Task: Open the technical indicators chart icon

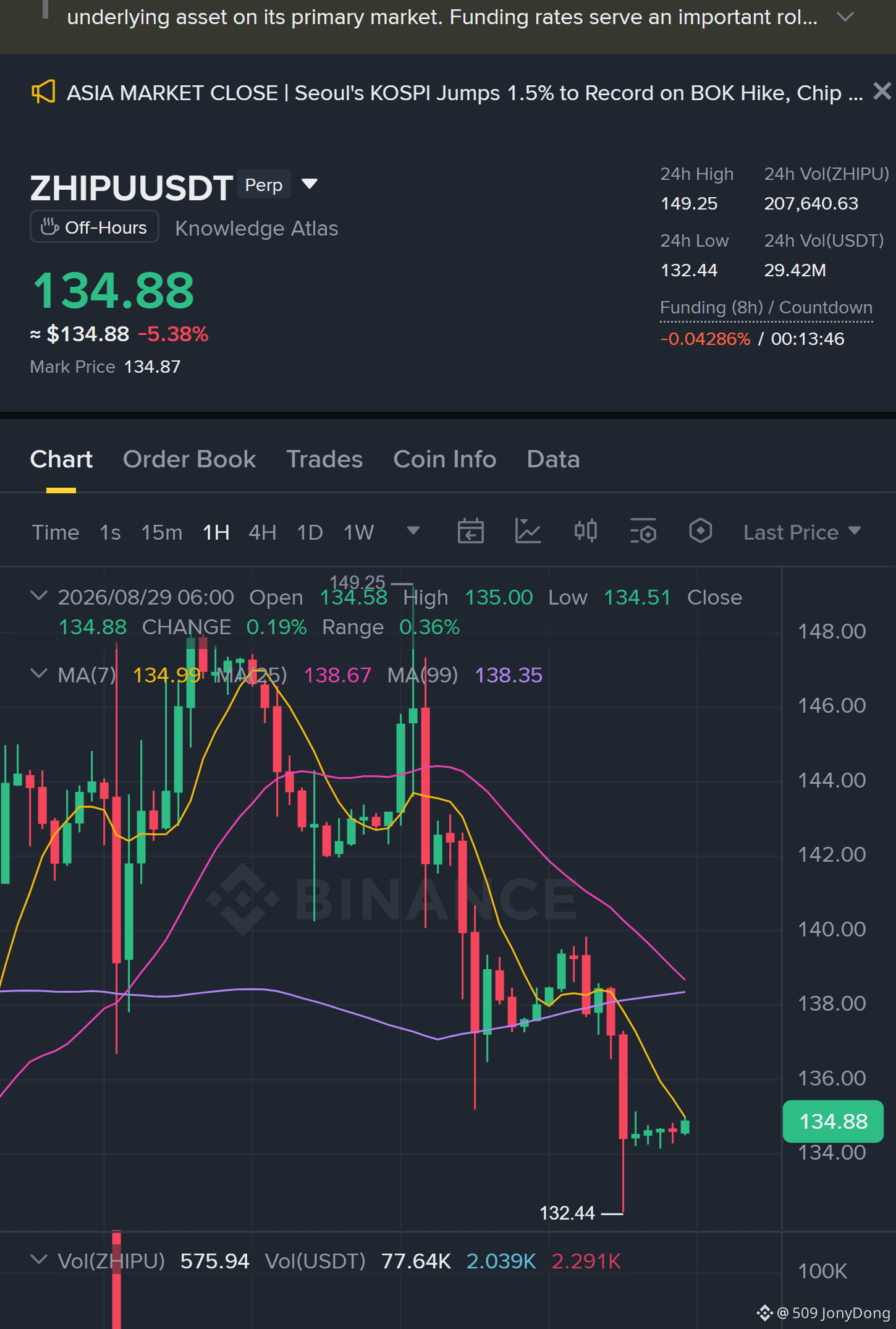Action: click(528, 531)
